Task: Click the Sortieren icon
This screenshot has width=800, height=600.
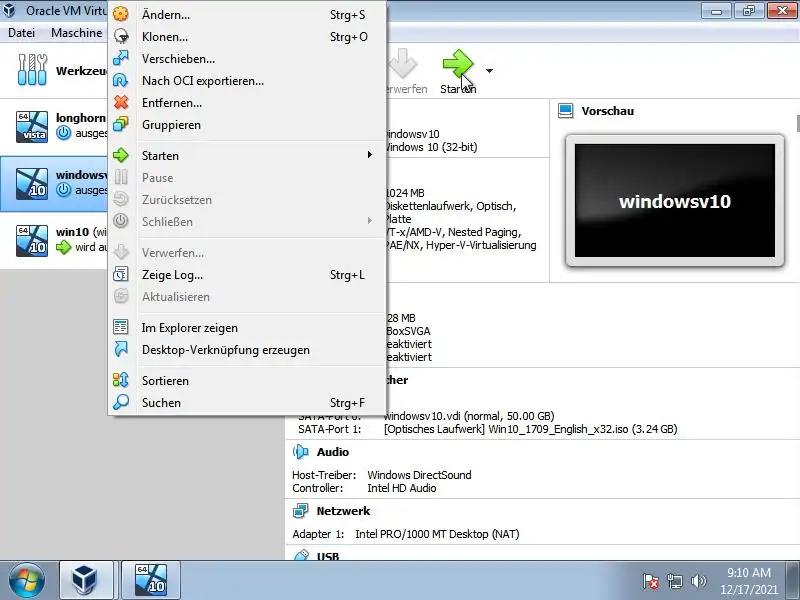Action: tap(121, 380)
